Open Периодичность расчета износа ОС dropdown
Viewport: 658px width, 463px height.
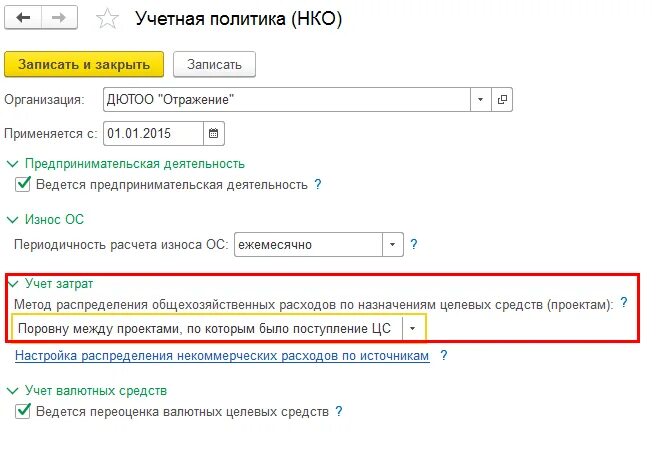pos(392,244)
